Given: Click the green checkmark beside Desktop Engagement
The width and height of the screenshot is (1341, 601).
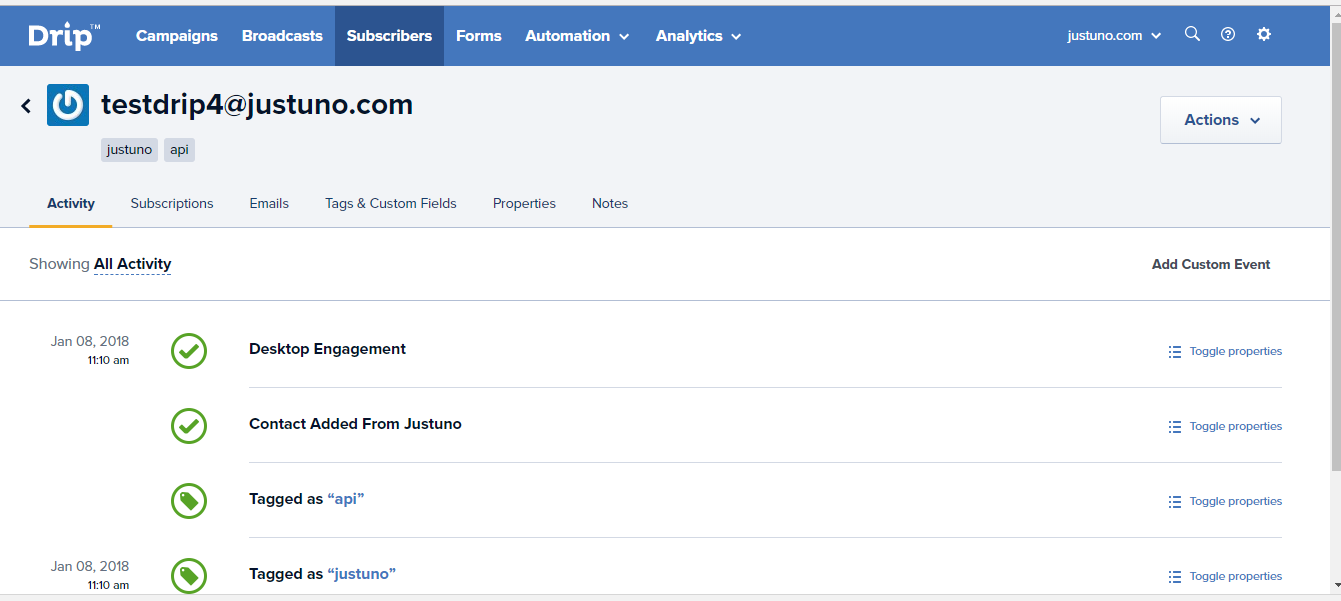Looking at the screenshot, I should tap(188, 351).
